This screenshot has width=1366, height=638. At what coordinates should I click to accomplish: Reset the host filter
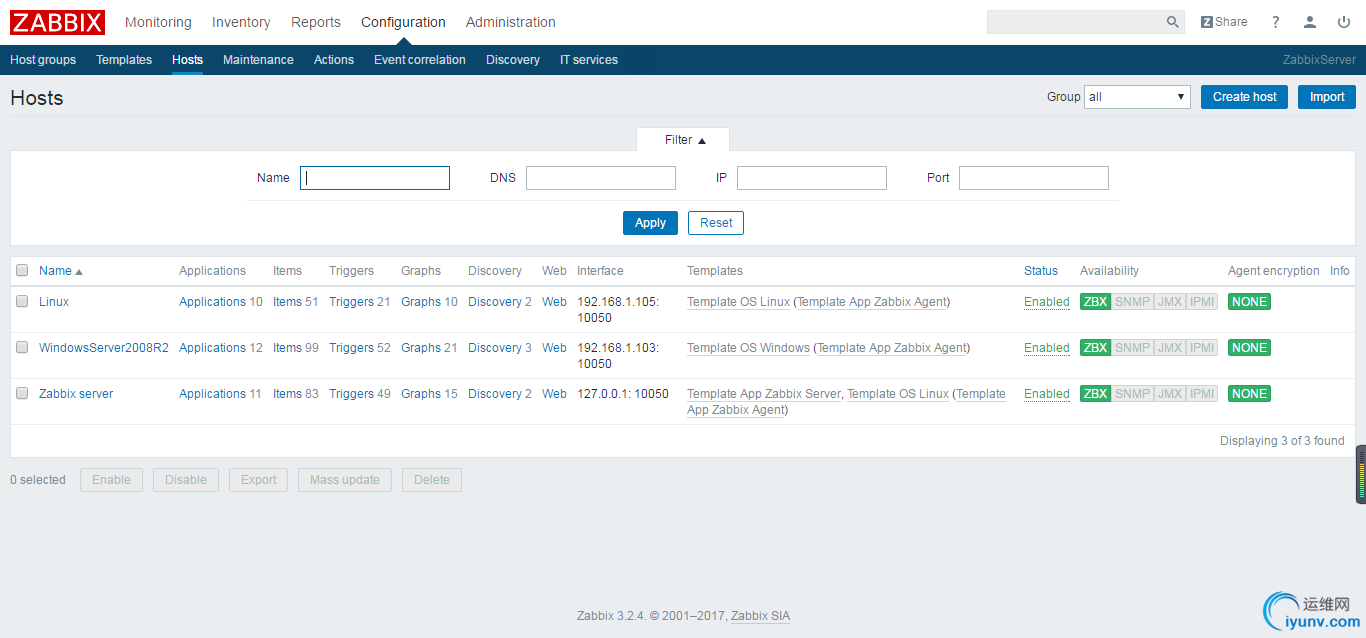tap(716, 223)
